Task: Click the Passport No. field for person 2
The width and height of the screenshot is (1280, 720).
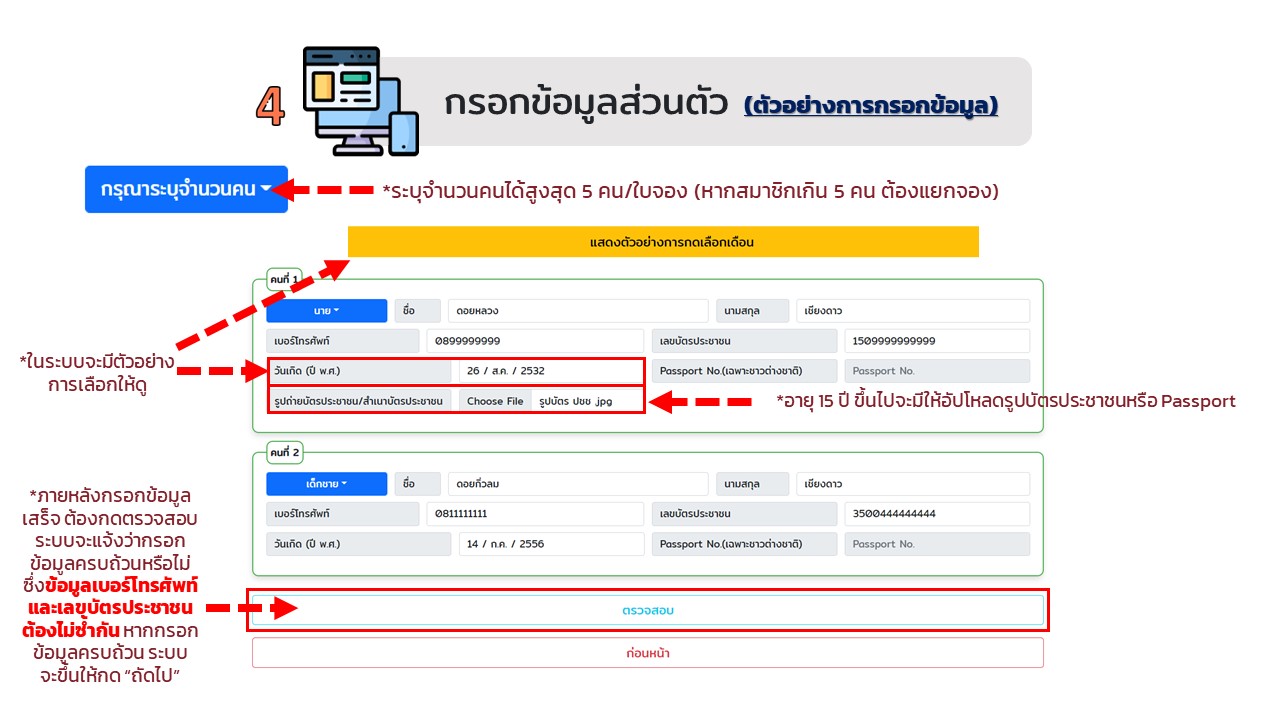Action: (936, 544)
